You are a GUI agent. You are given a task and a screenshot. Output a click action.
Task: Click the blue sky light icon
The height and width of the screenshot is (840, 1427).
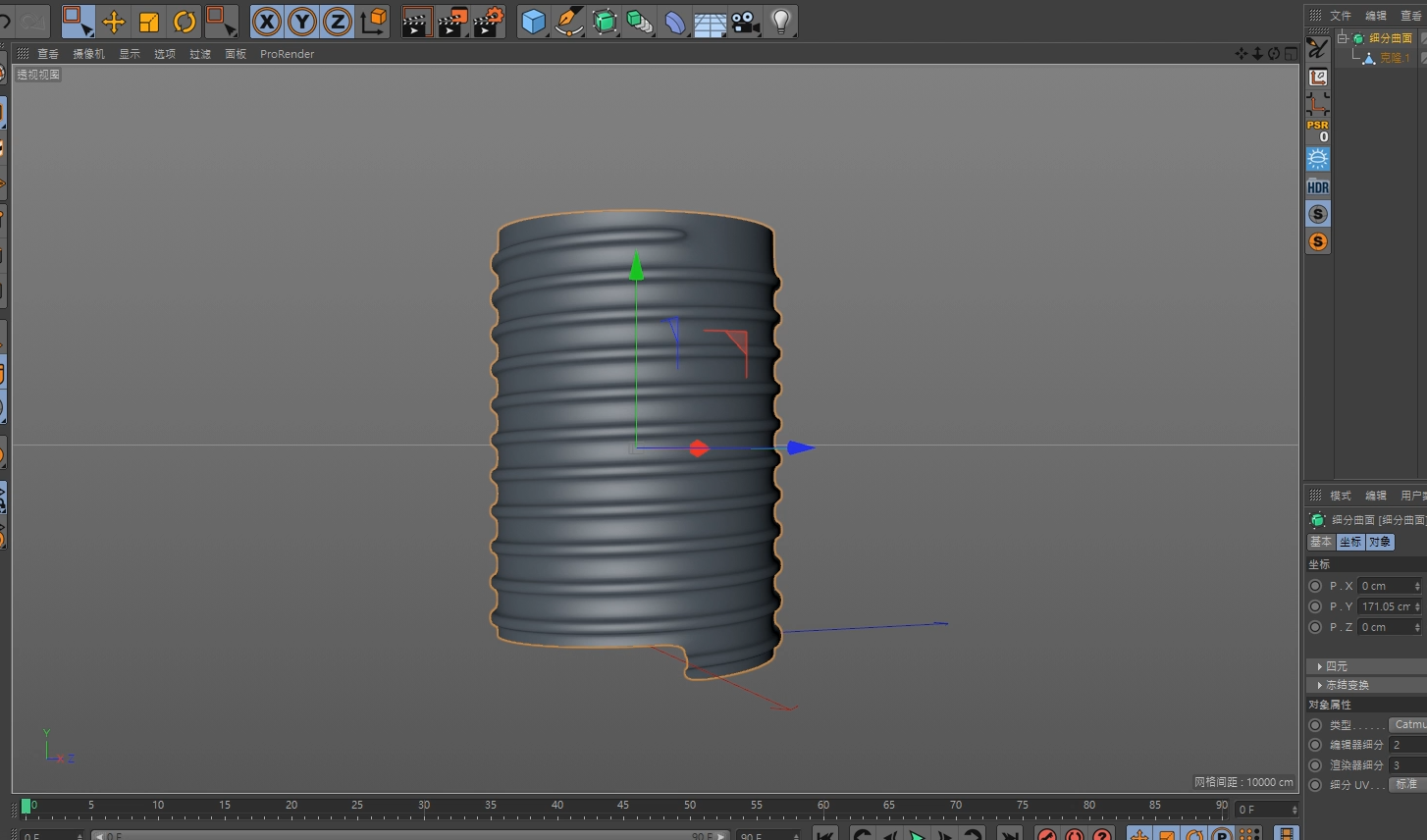(x=1318, y=159)
